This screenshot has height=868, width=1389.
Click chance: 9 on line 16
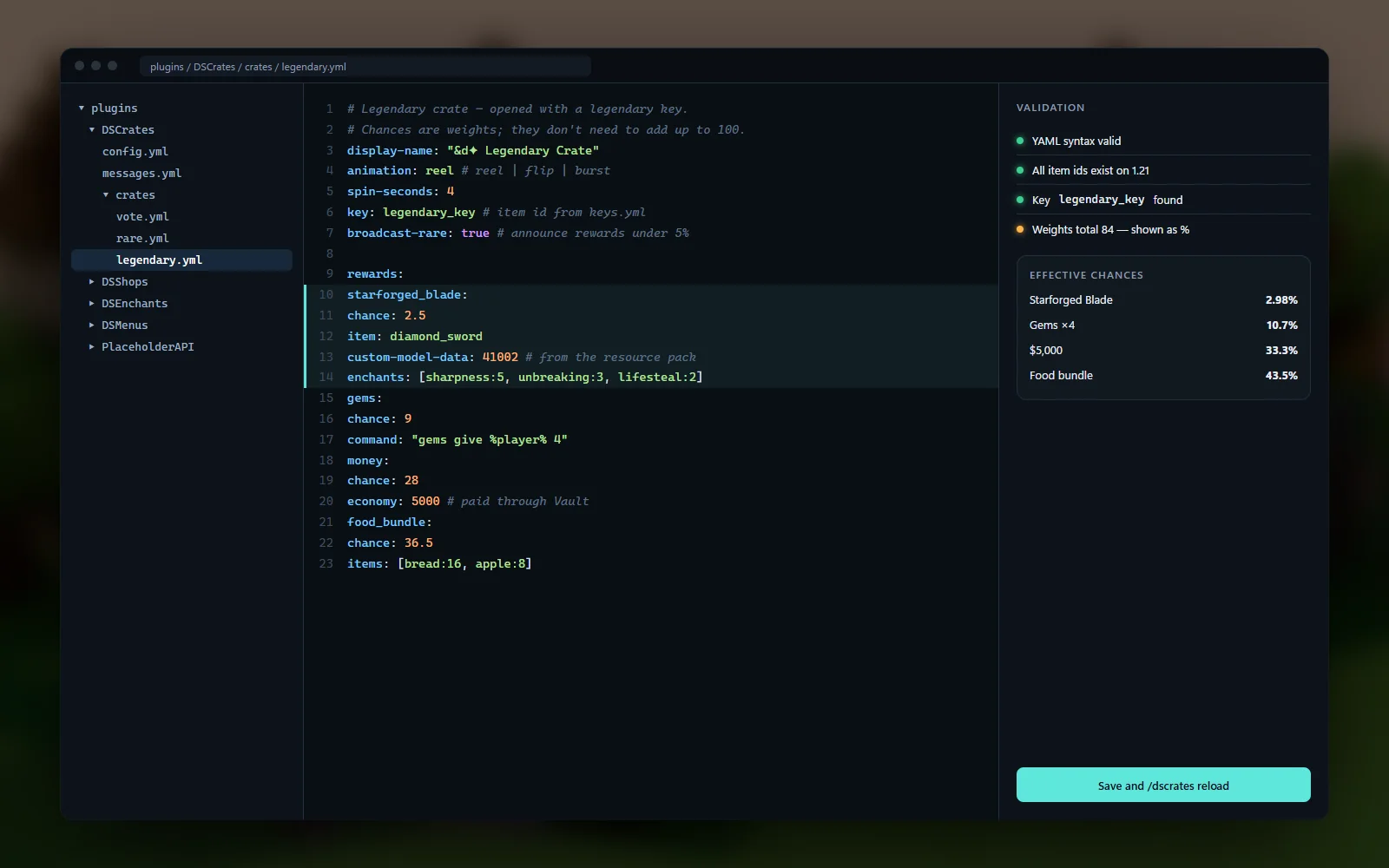pos(379,419)
